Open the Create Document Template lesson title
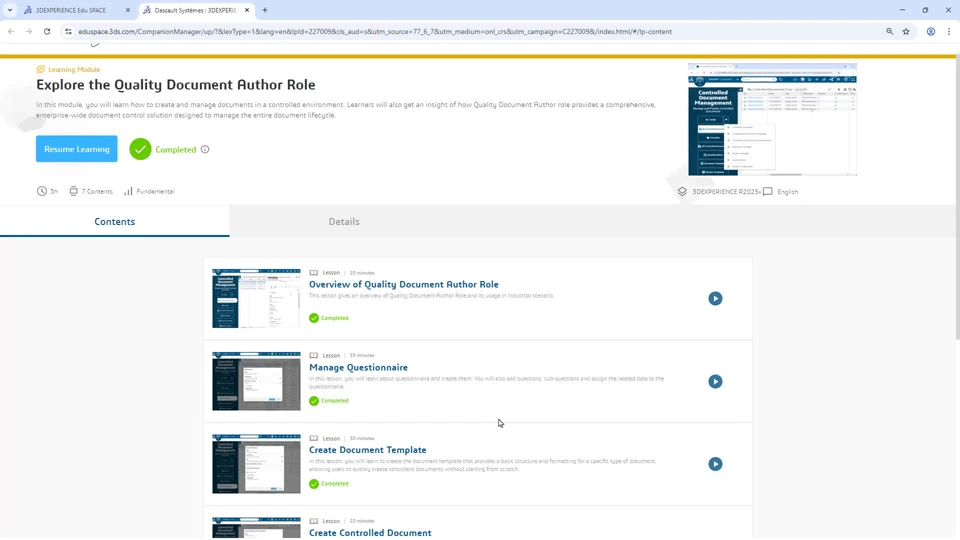Screen dimensions: 960x540 (x=367, y=450)
